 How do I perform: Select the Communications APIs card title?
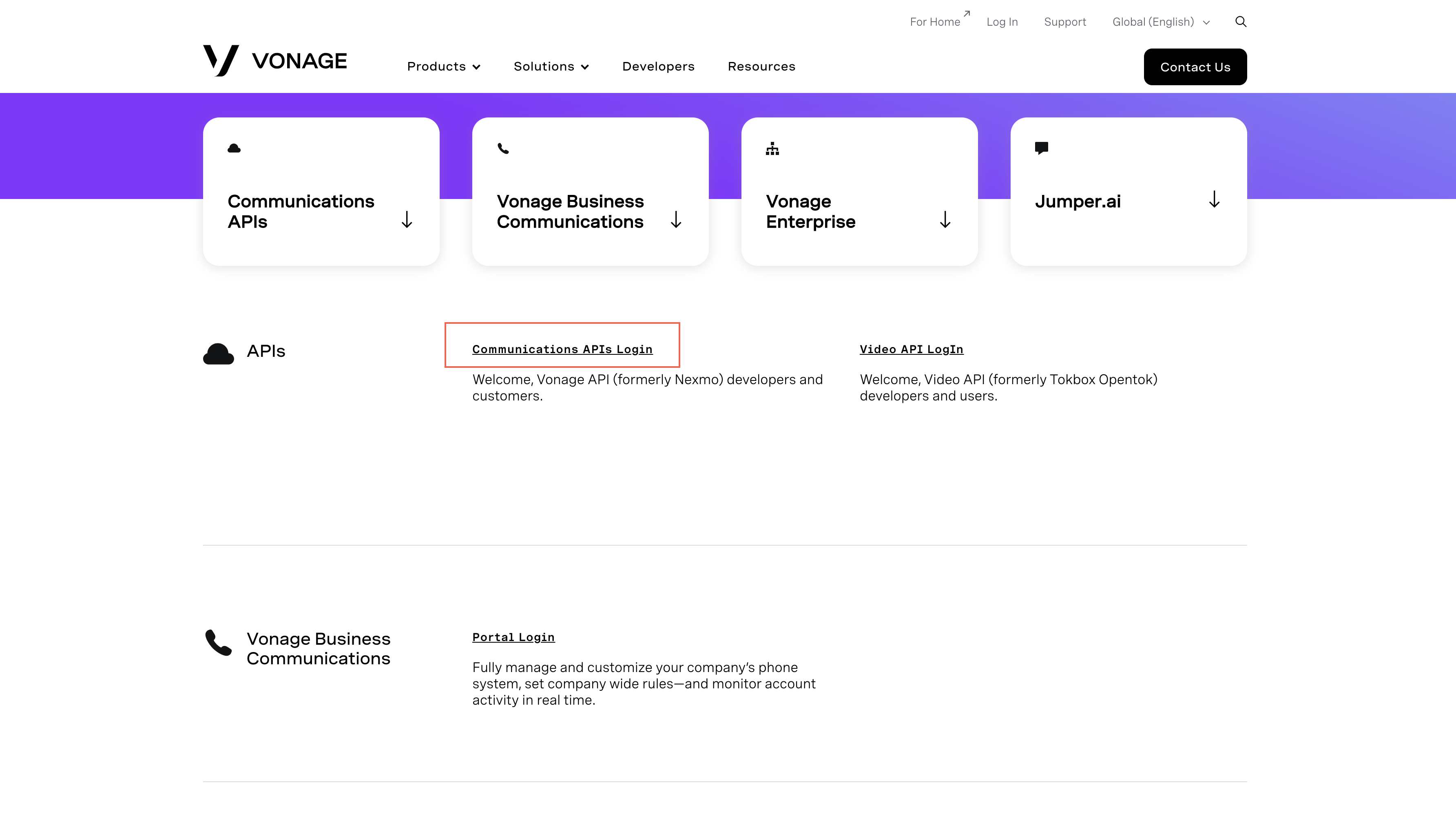(301, 211)
